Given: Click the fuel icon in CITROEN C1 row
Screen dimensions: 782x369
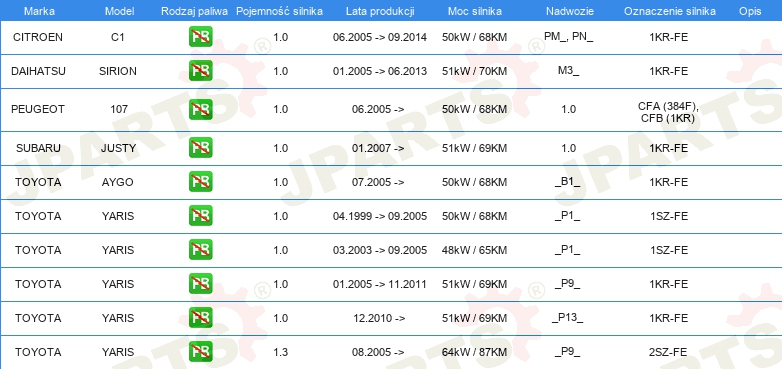Looking at the screenshot, I should coord(200,37).
